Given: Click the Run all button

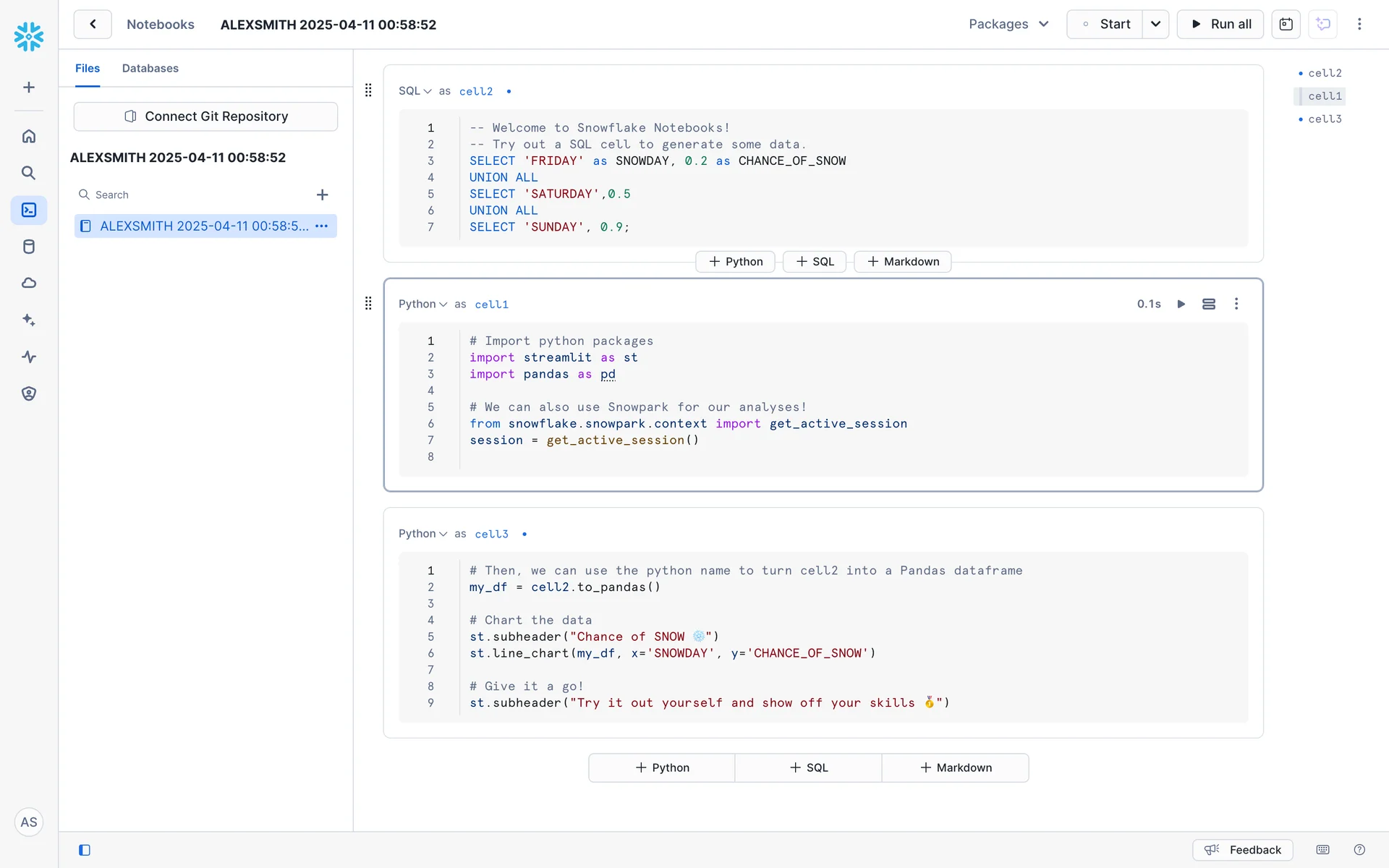Looking at the screenshot, I should tap(1220, 24).
